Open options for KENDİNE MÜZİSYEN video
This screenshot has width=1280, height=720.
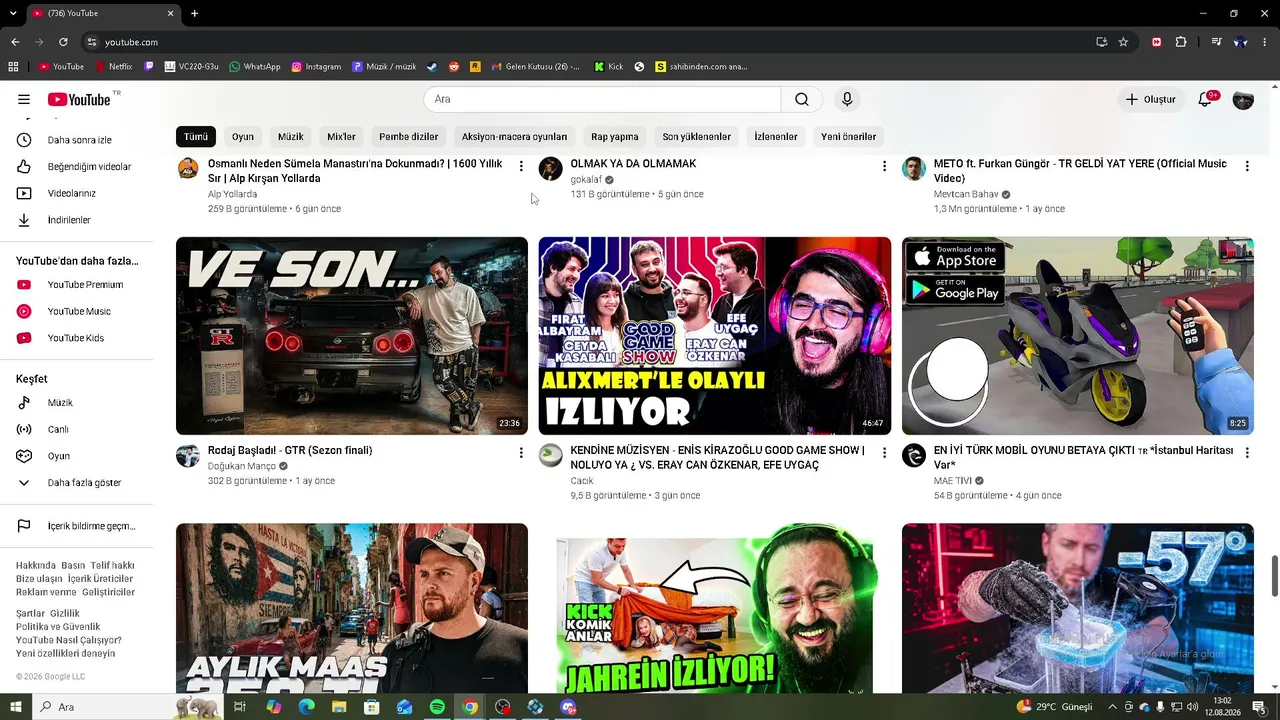tap(884, 453)
